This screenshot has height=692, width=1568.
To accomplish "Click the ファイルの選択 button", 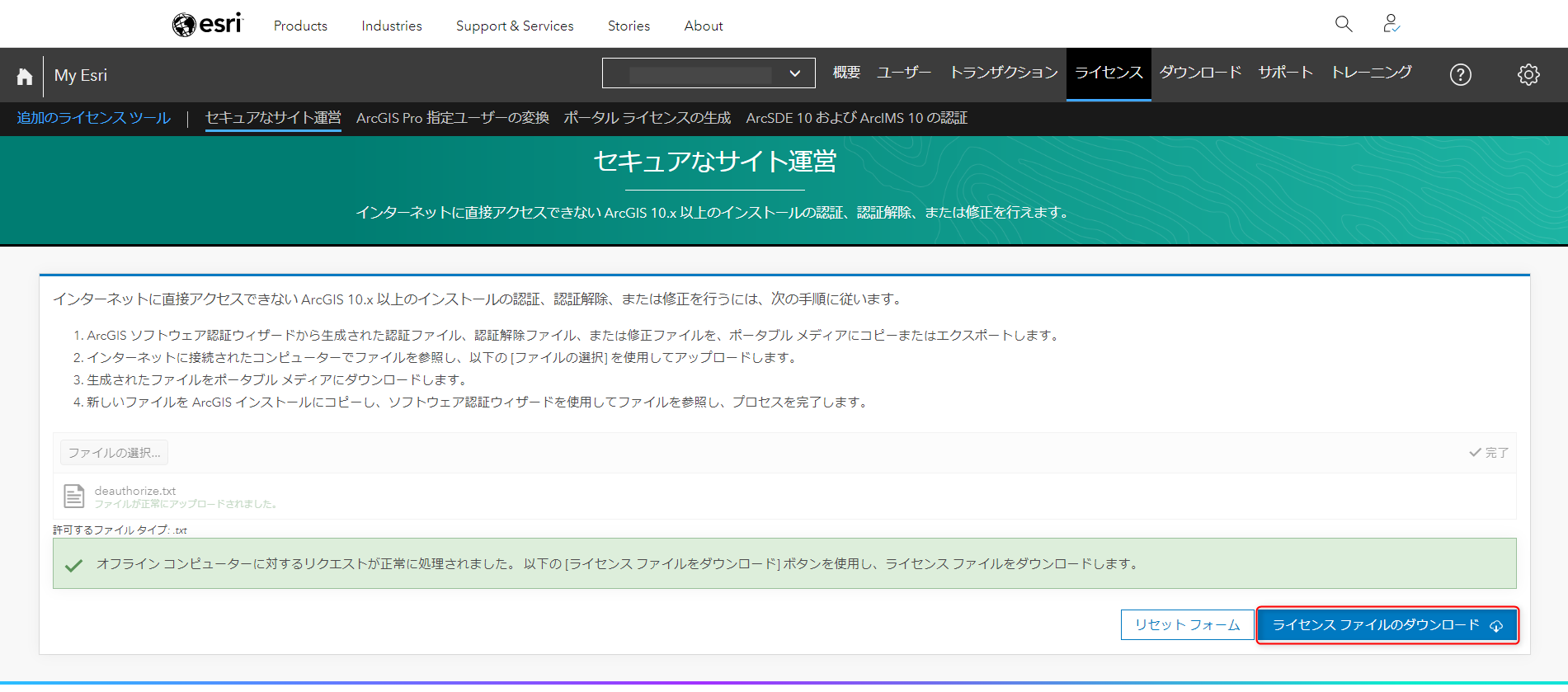I will coord(114,453).
